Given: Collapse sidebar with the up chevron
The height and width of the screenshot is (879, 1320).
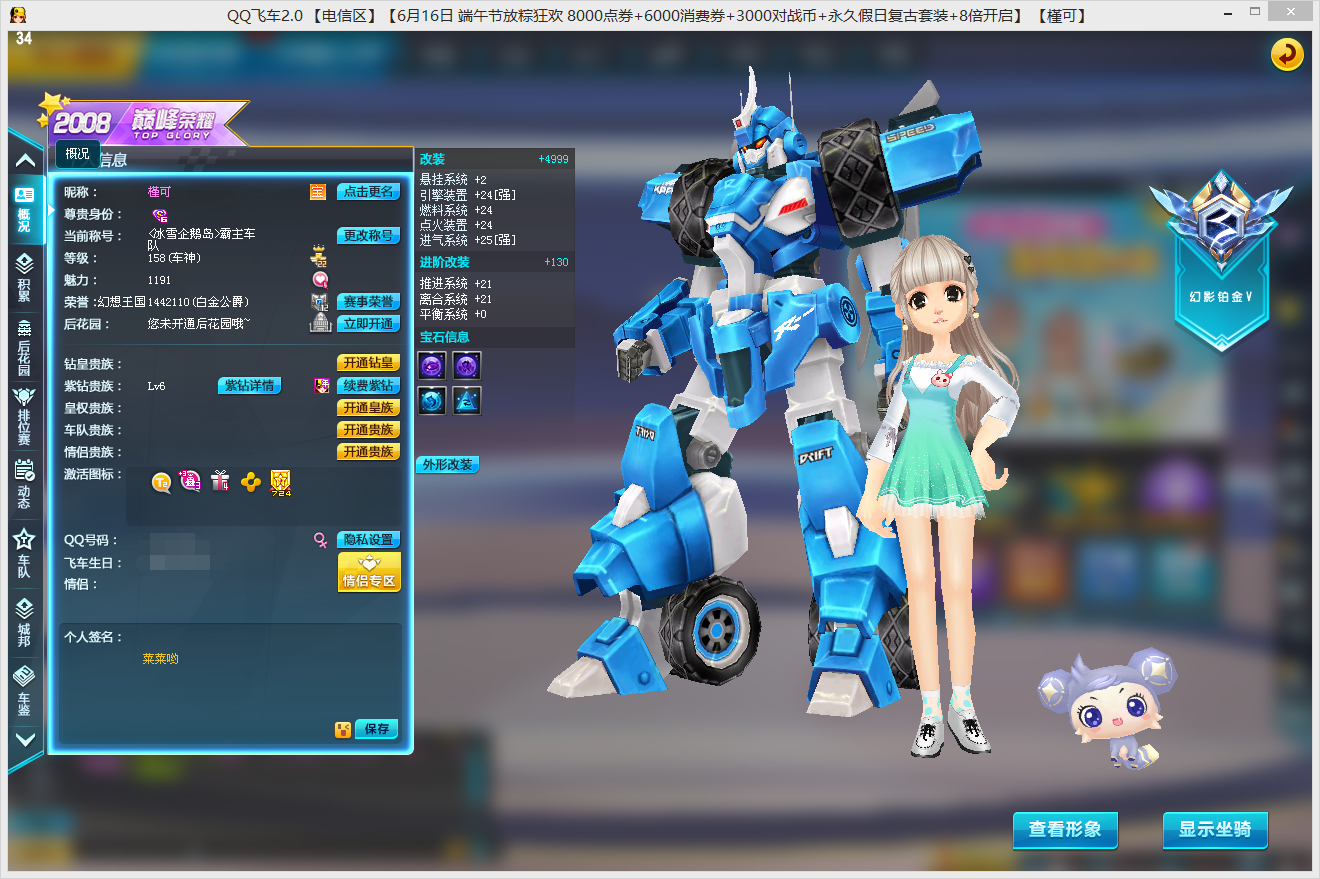Looking at the screenshot, I should 25,160.
